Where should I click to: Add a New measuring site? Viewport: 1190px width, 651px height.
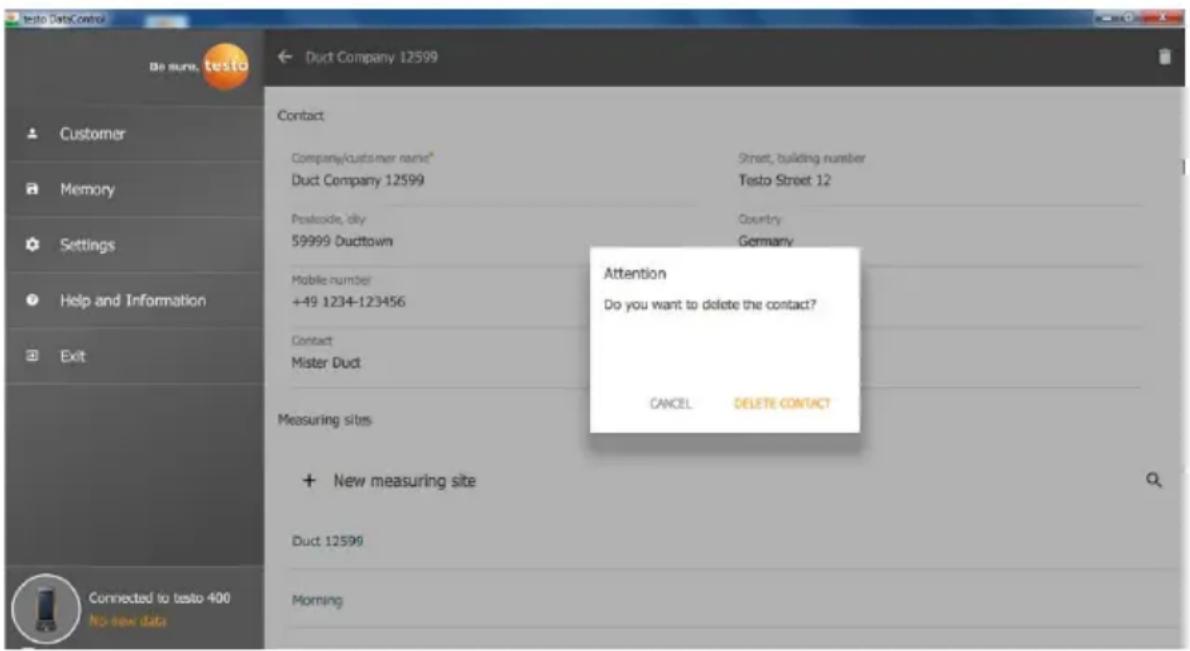click(x=404, y=480)
